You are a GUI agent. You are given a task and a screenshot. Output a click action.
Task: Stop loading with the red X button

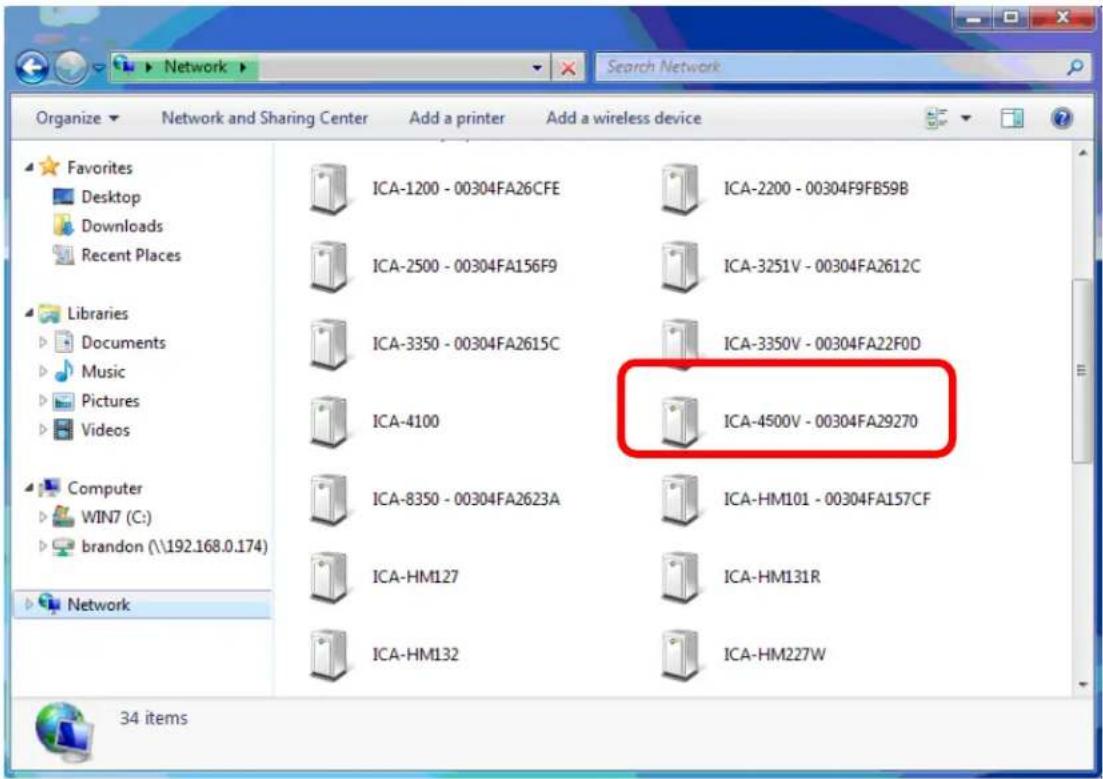(568, 68)
